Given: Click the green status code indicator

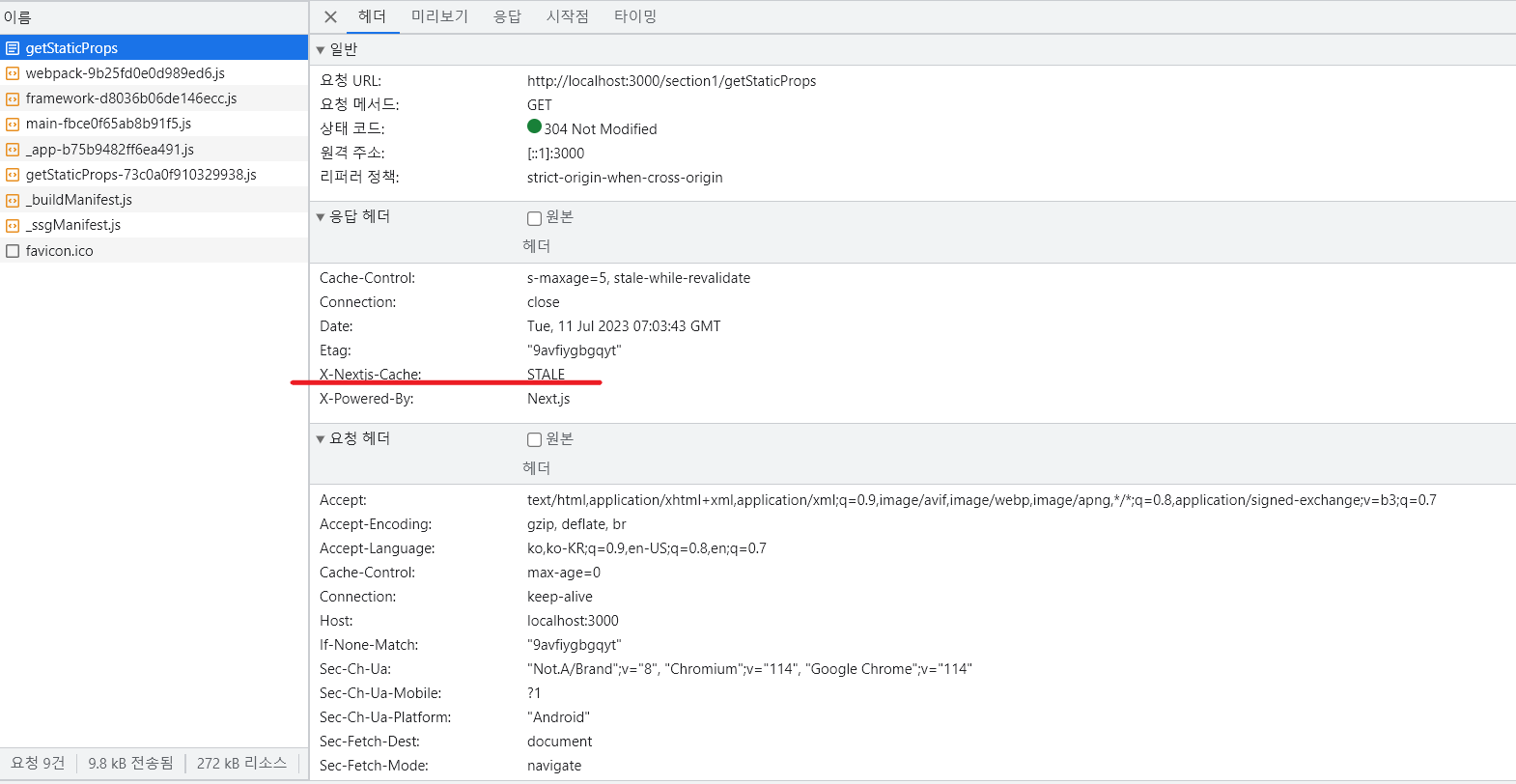Looking at the screenshot, I should 534,126.
